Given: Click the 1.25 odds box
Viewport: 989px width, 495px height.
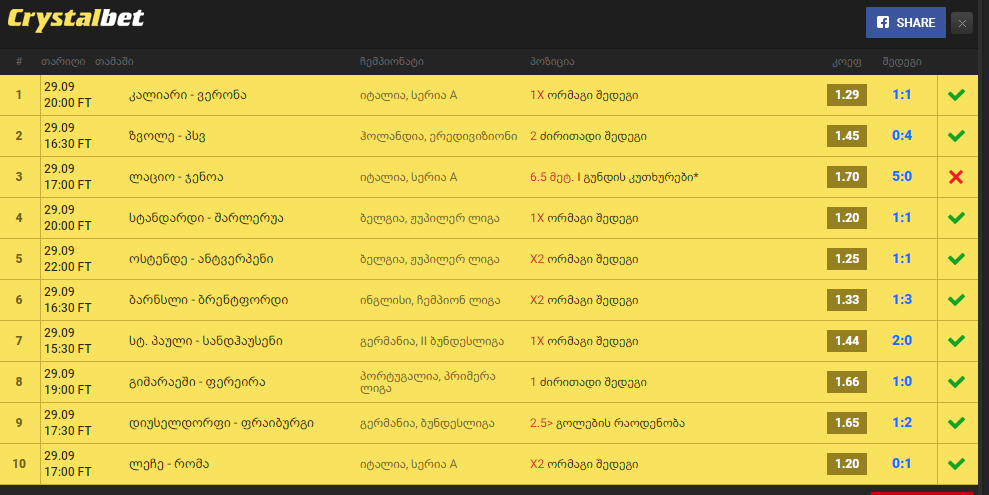Looking at the screenshot, I should pos(846,259).
